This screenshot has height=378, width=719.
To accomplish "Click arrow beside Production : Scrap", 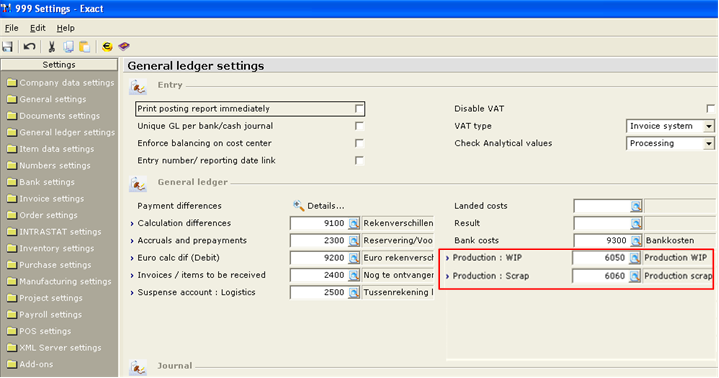I will click(x=448, y=277).
